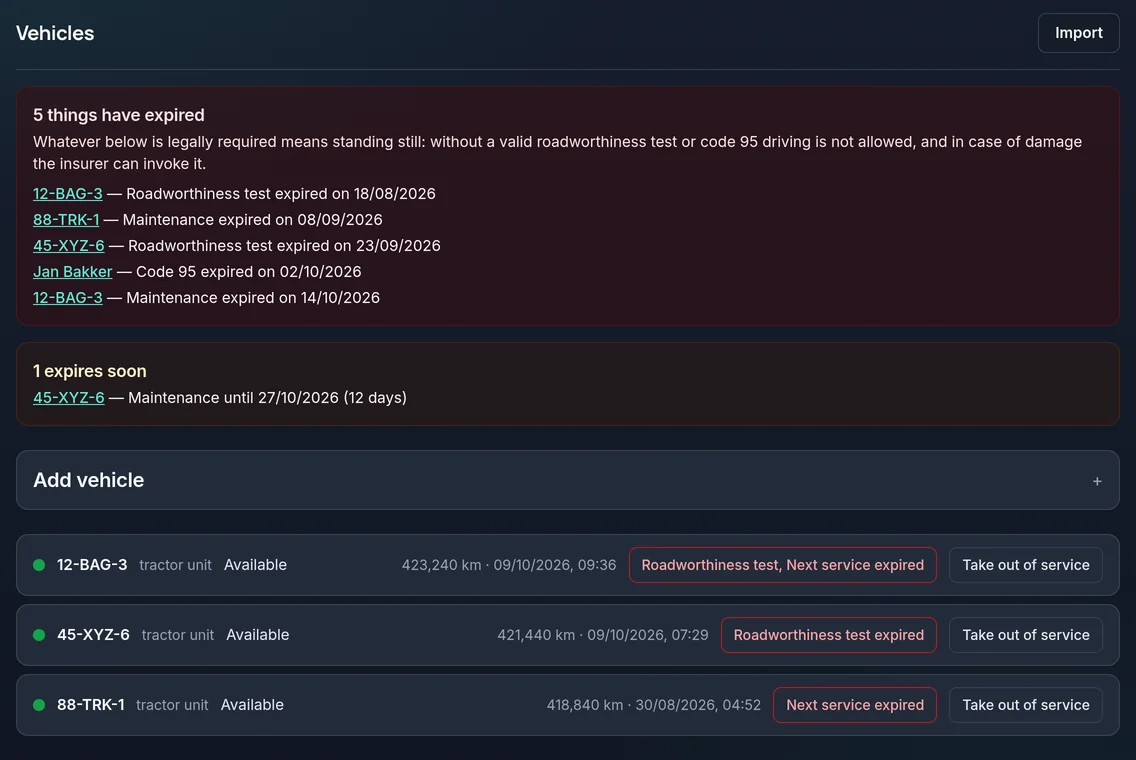The image size is (1136, 760).
Task: Take 45-XYZ-6 out of service
Action: (x=1025, y=635)
